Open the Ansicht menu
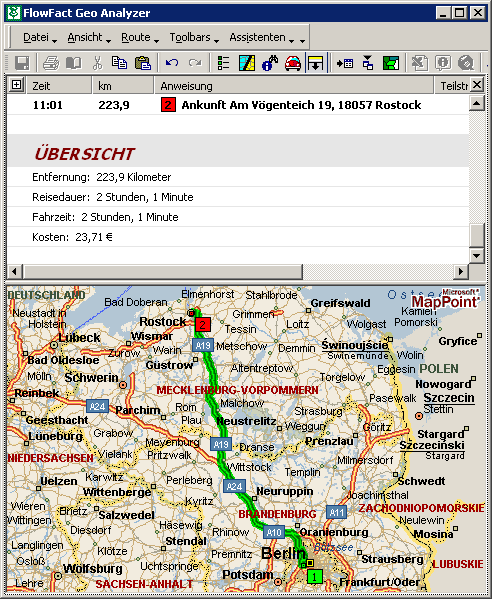This screenshot has height=599, width=492. pyautogui.click(x=89, y=37)
